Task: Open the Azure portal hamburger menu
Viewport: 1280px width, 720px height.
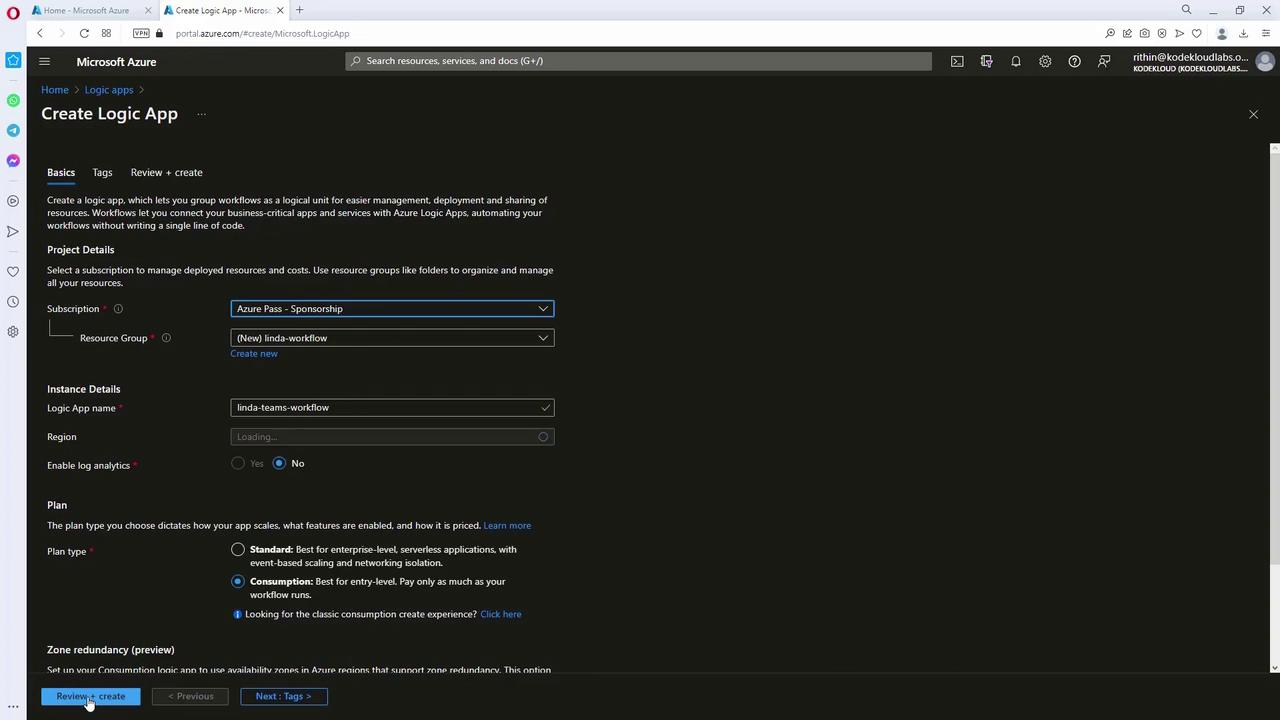Action: tap(44, 61)
